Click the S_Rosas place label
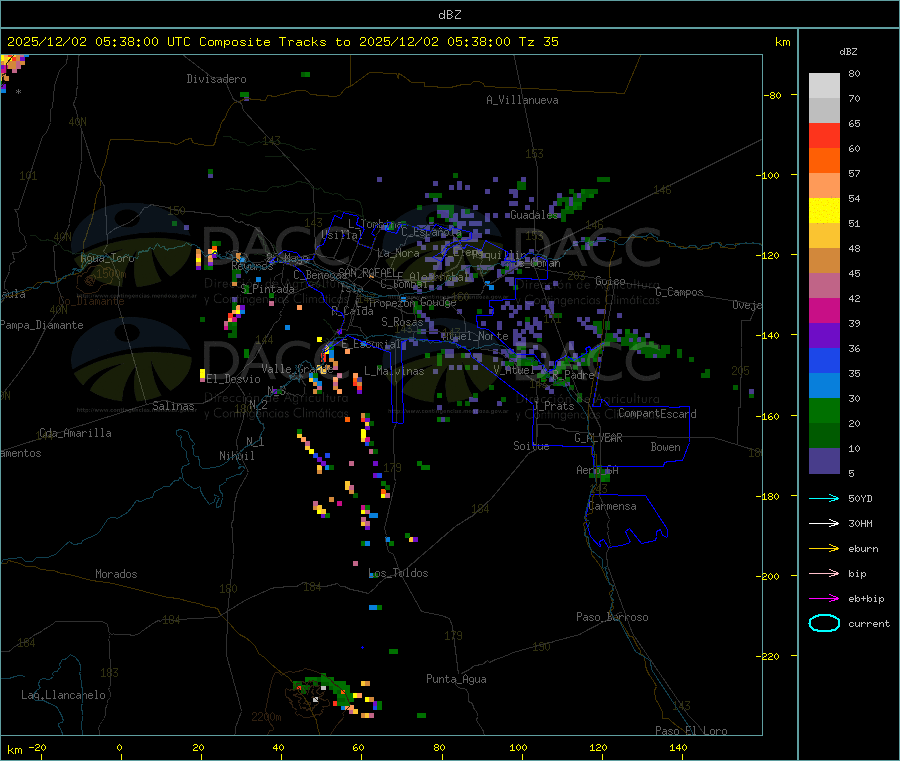Viewport: 900px width, 761px height. pyautogui.click(x=402, y=323)
